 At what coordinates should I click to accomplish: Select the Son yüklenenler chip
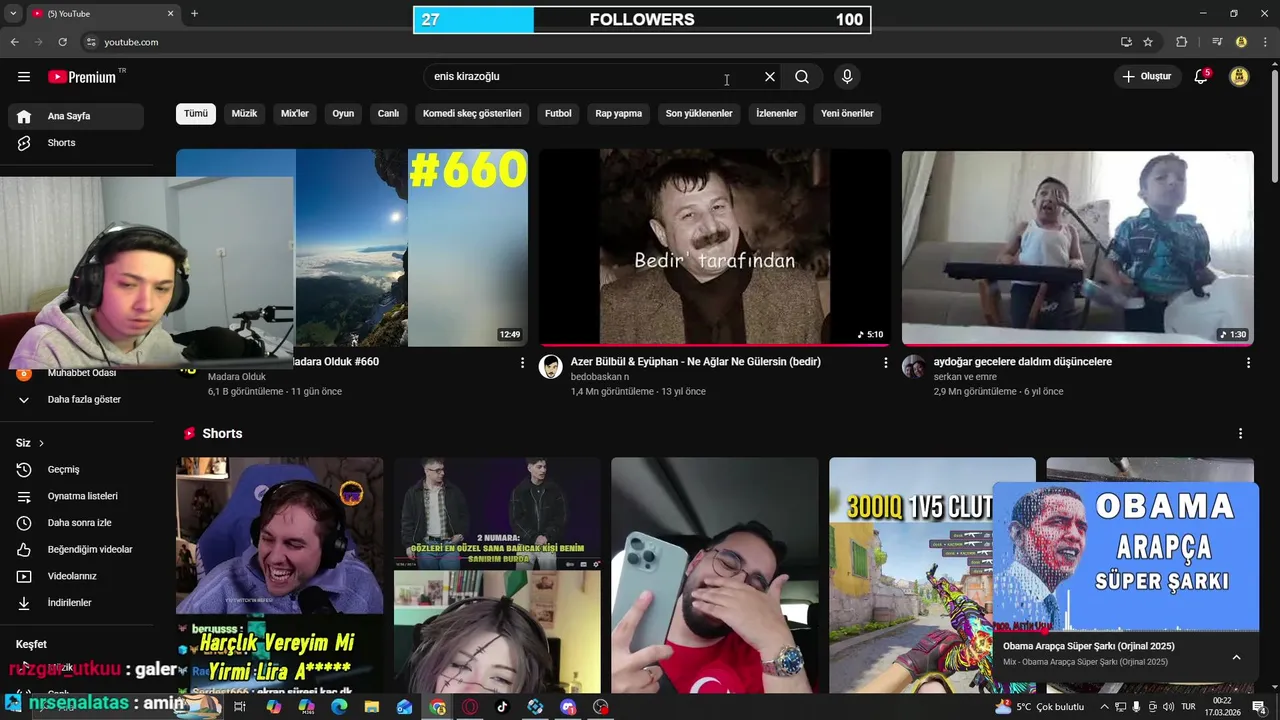coord(699,113)
